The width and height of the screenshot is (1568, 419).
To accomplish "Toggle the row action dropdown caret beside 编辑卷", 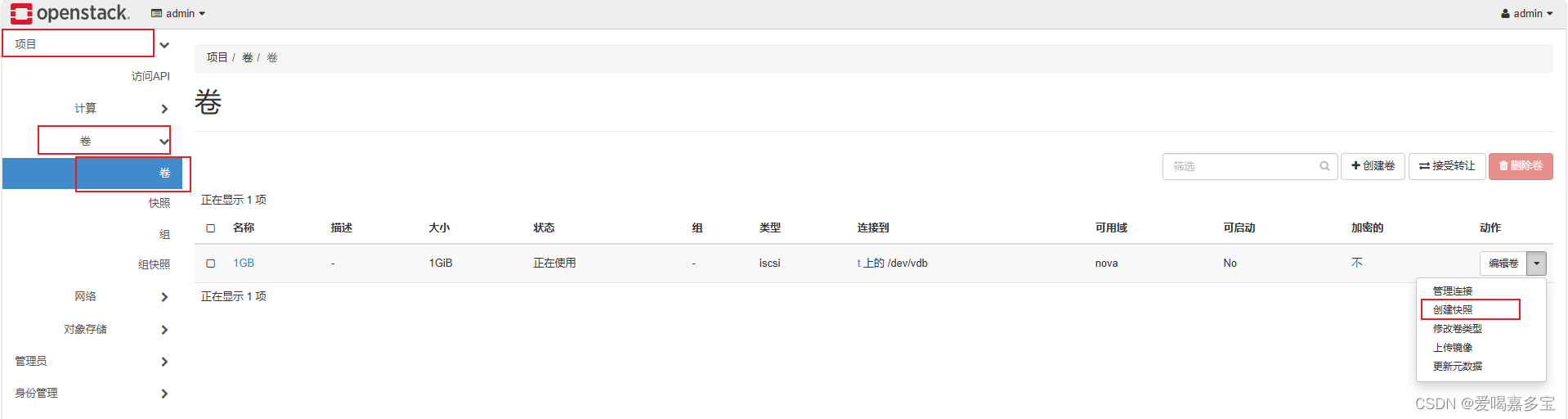I will point(1537,263).
